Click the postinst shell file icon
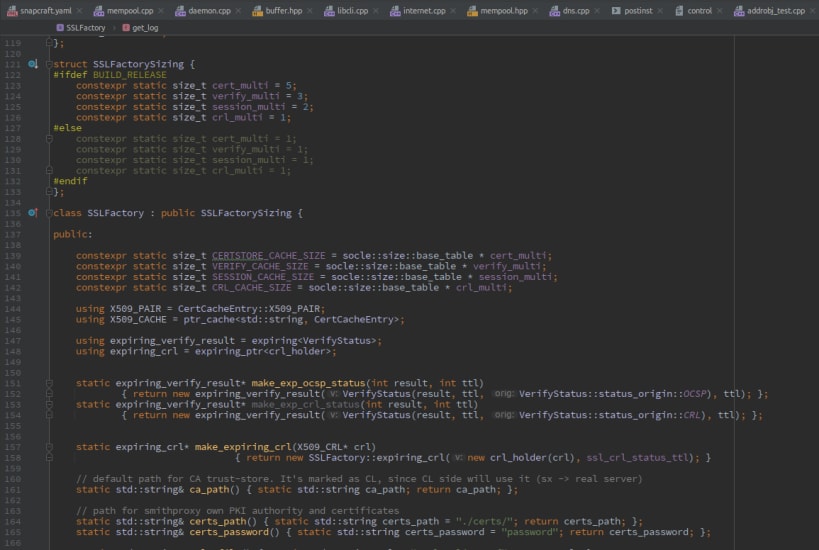 click(x=616, y=10)
